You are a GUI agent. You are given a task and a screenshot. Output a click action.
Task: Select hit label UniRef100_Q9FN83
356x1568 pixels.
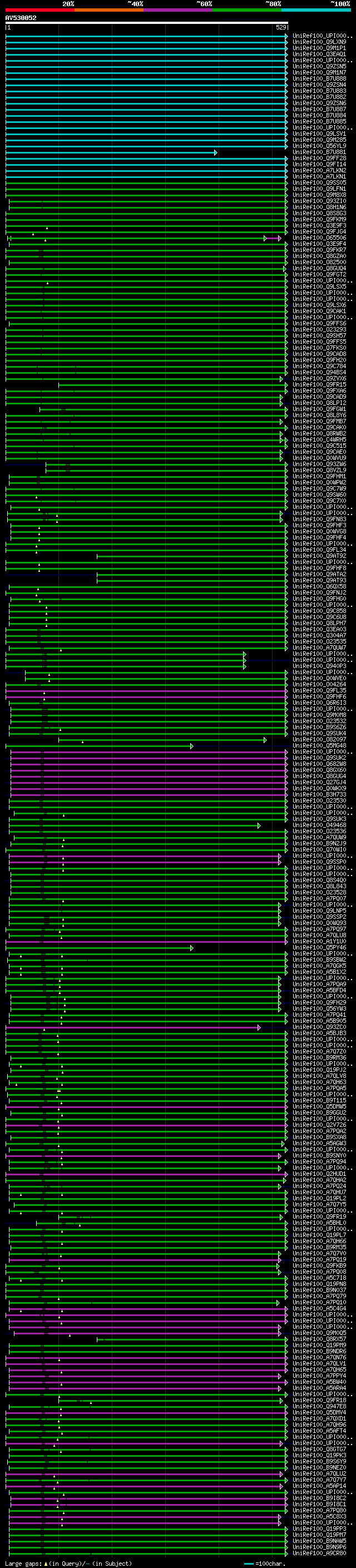319,519
